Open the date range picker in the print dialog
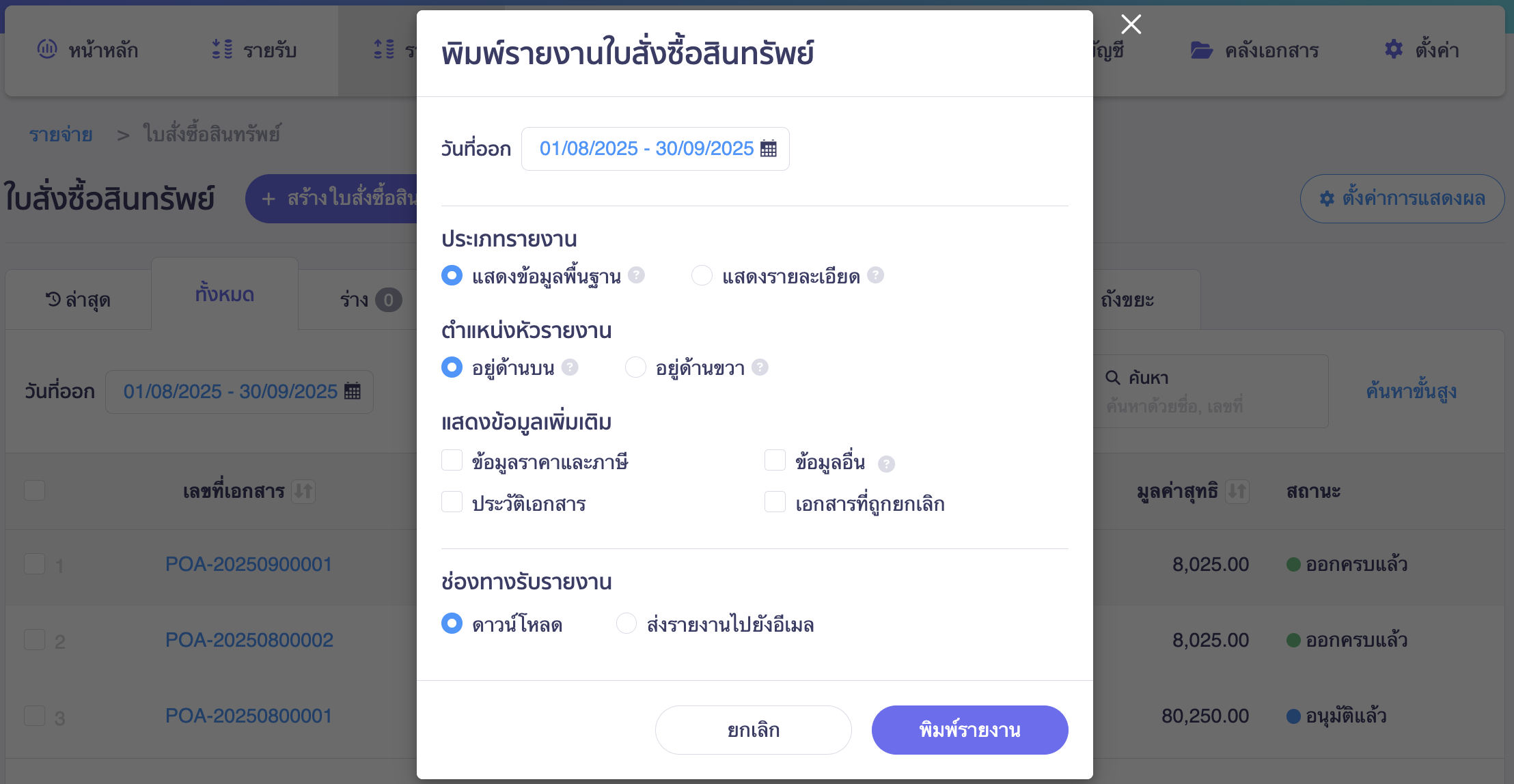 [x=655, y=149]
